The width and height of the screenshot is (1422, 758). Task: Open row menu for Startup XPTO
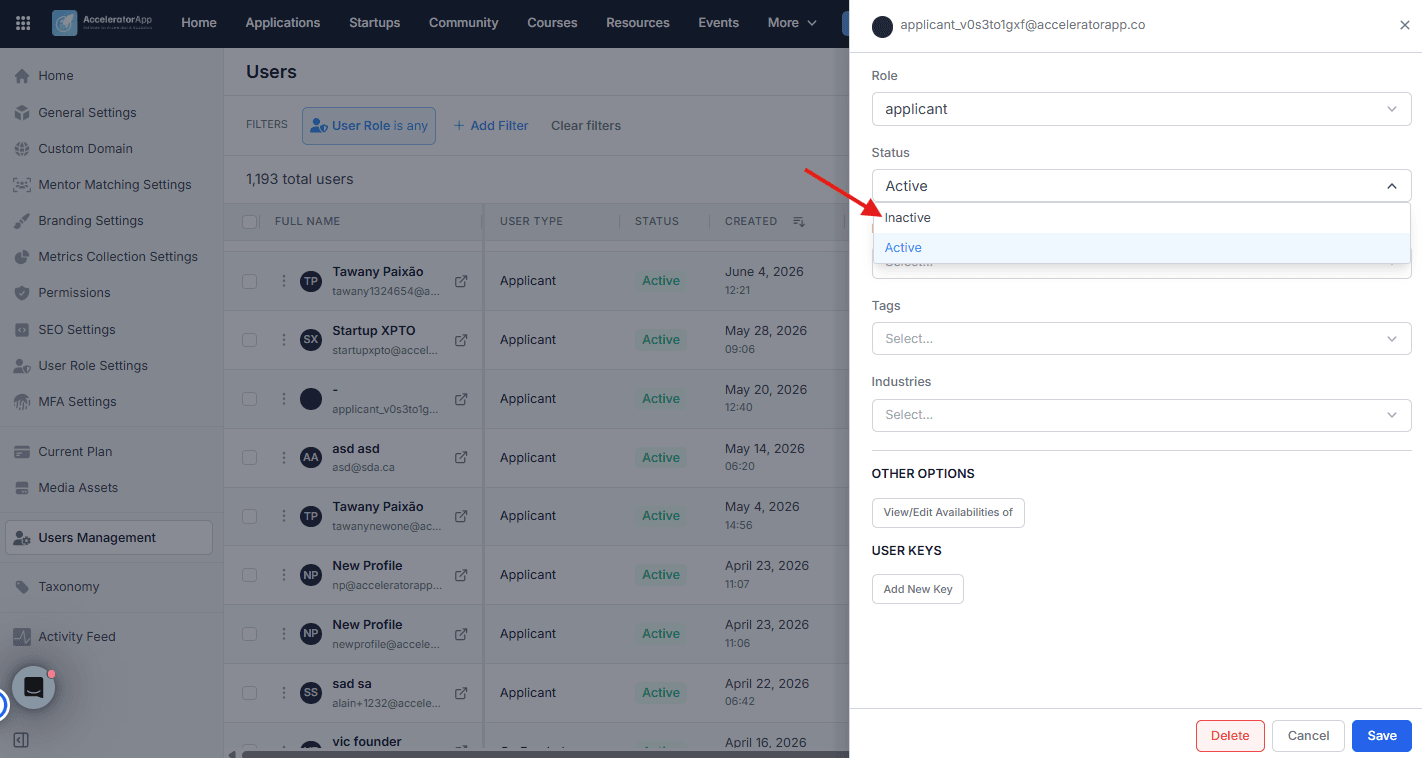[284, 340]
